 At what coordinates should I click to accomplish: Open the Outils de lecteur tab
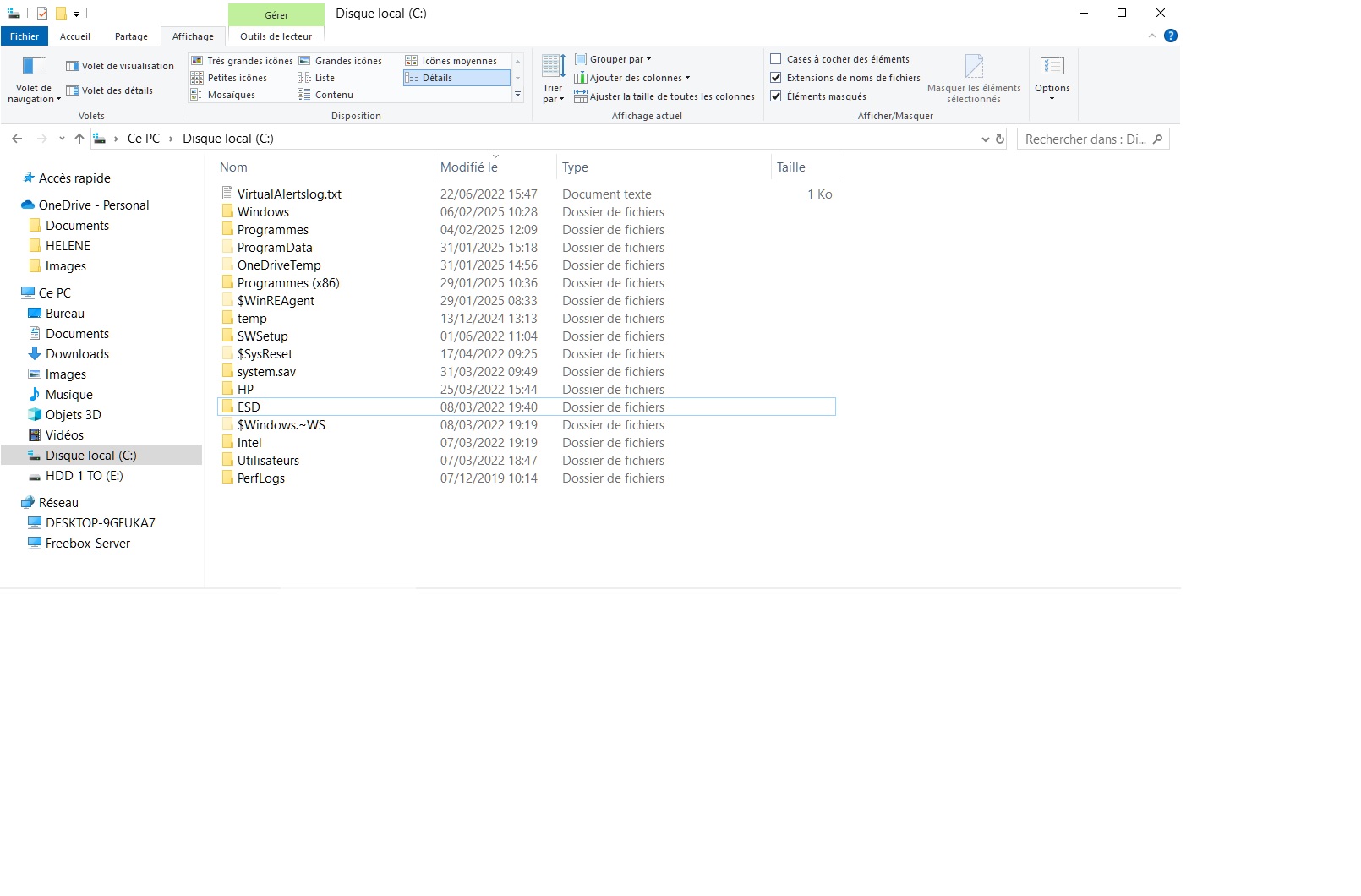pyautogui.click(x=276, y=36)
